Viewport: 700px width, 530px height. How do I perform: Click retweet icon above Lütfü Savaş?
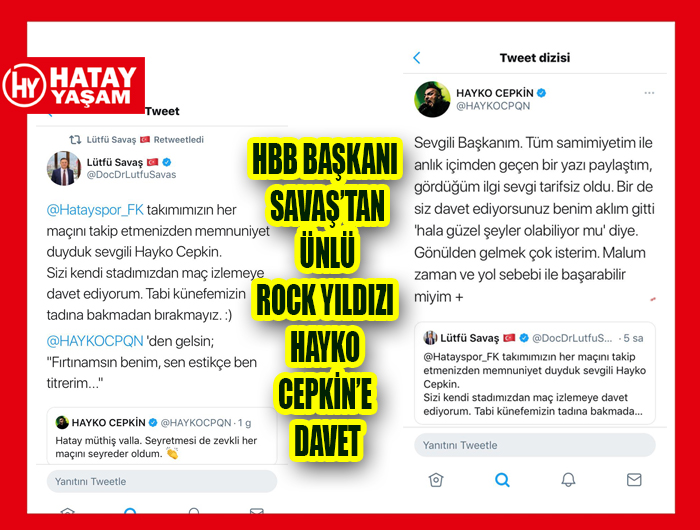tap(75, 140)
